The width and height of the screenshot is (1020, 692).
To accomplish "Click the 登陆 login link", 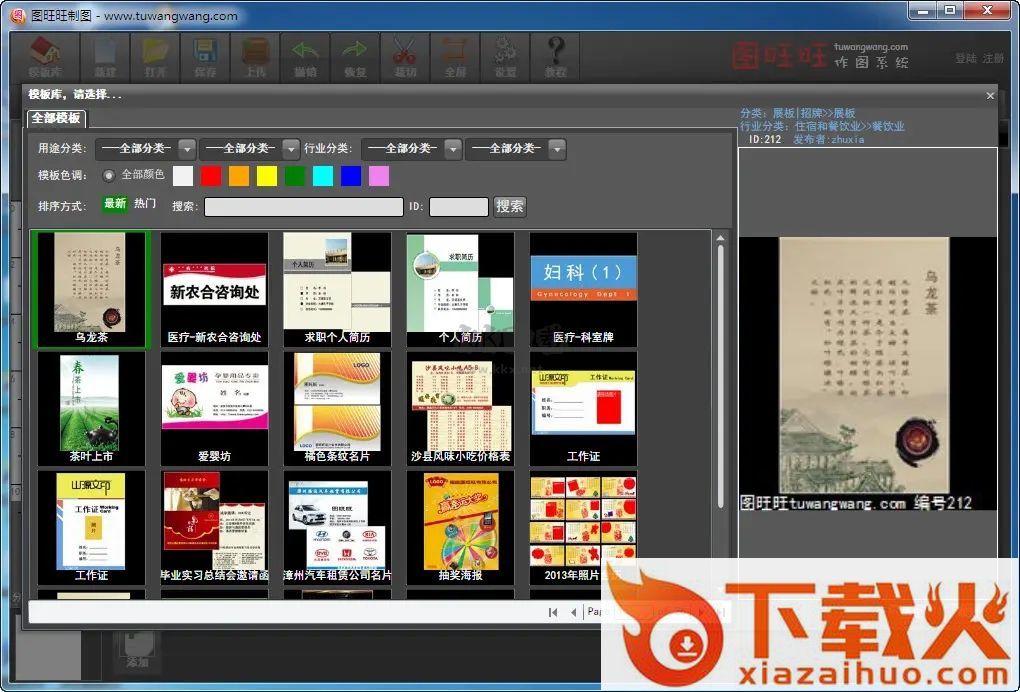I will point(966,59).
